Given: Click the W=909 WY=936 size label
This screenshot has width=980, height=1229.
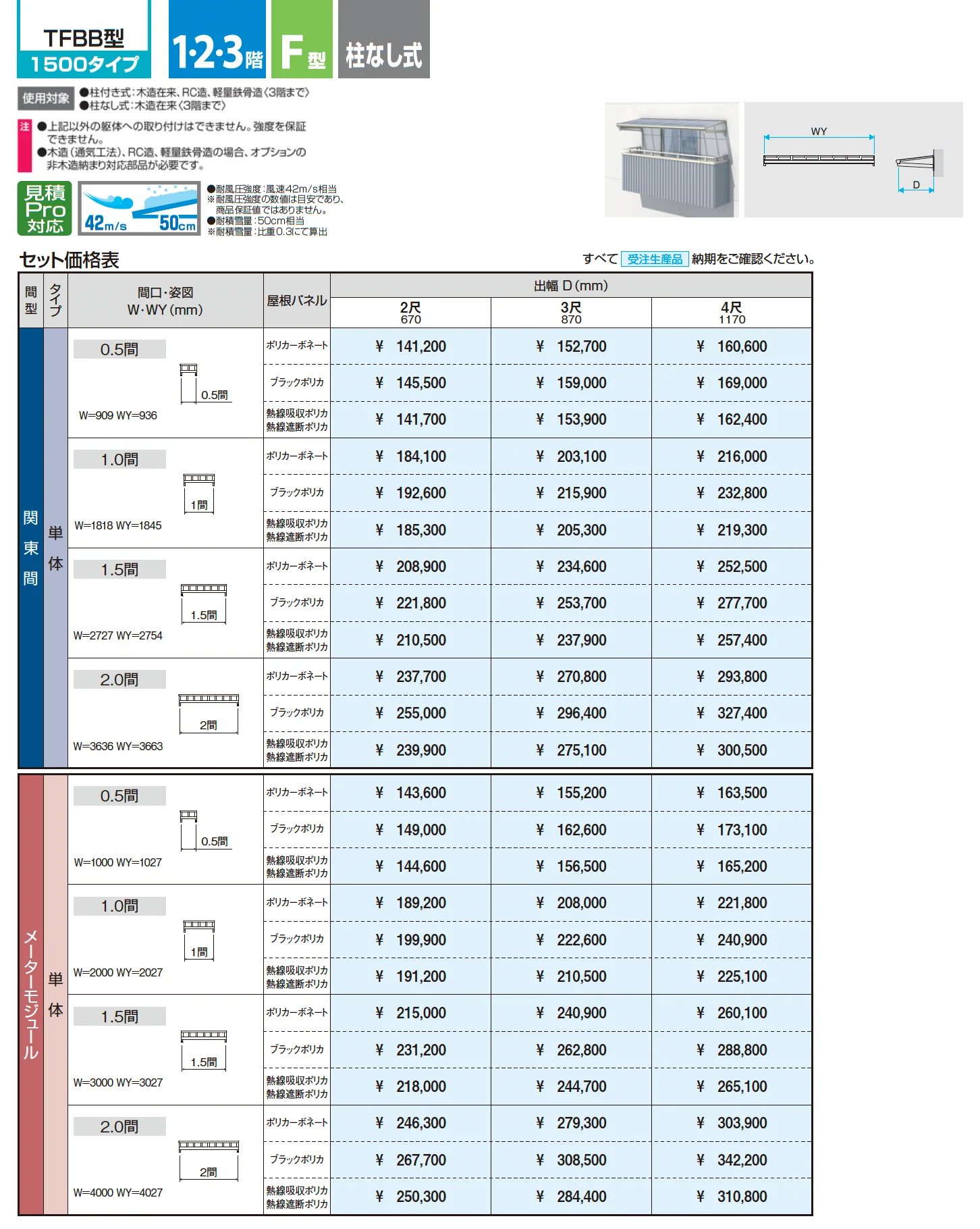Looking at the screenshot, I should pyautogui.click(x=118, y=416).
